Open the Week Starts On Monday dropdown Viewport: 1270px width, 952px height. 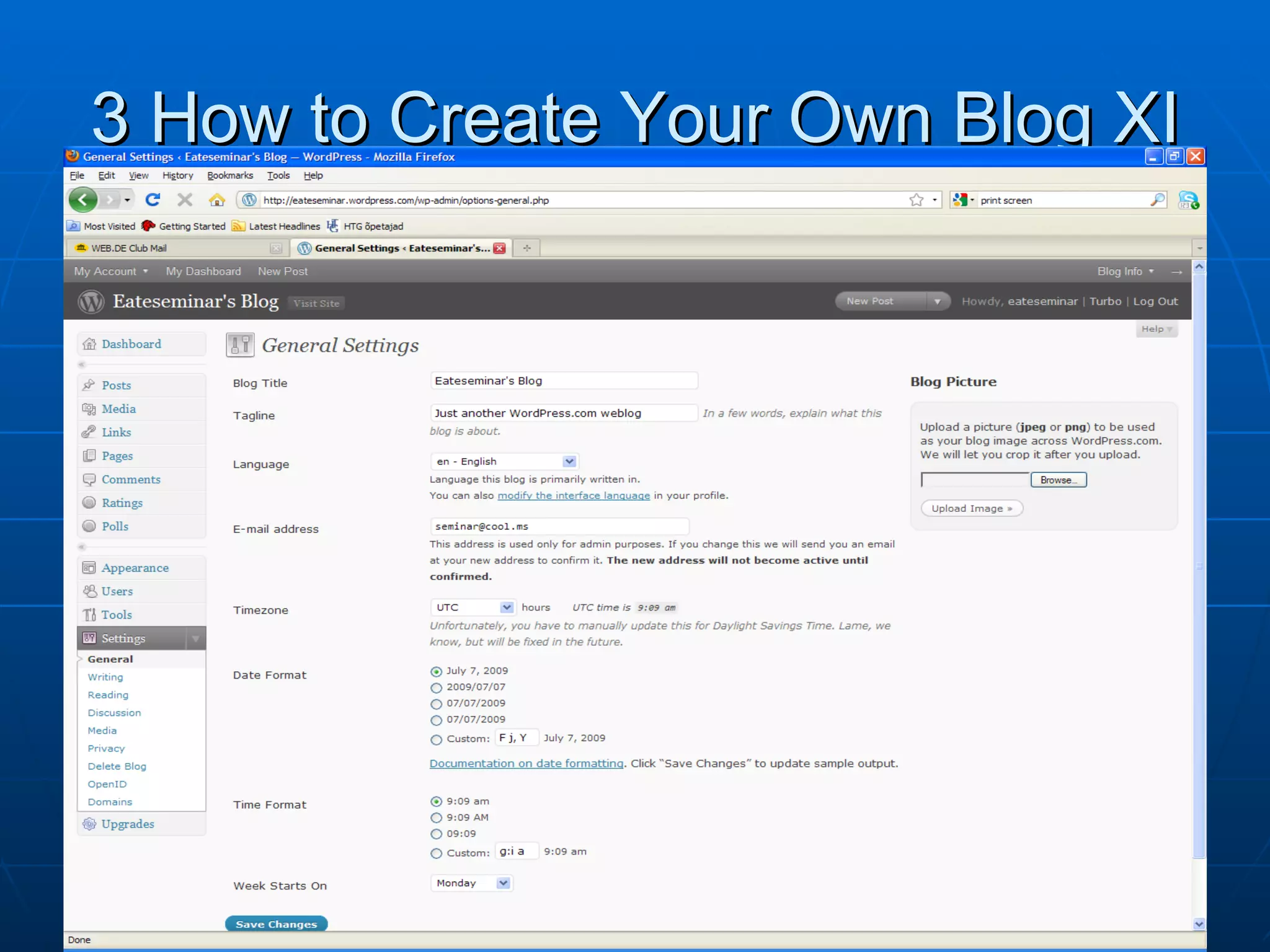[x=471, y=883]
